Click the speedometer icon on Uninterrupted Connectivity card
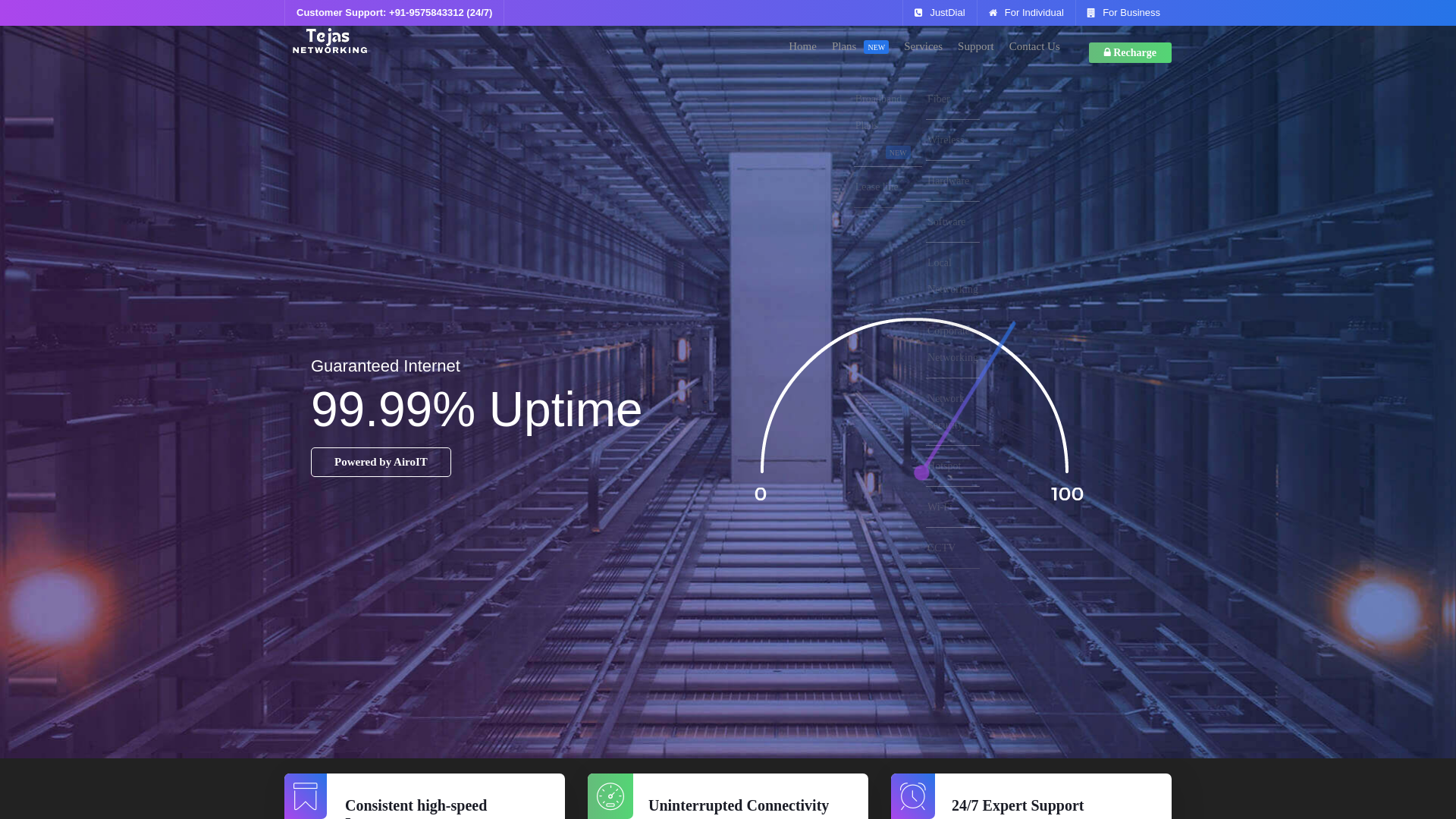 610,796
